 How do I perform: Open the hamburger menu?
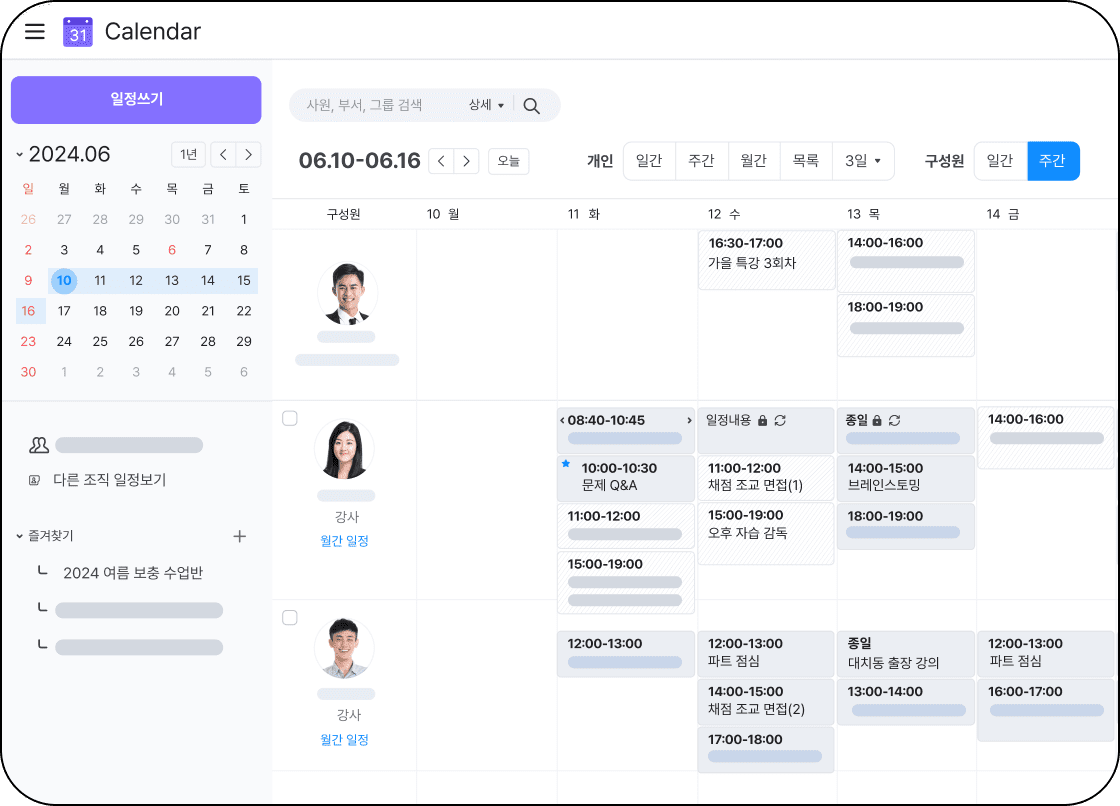(x=35, y=31)
